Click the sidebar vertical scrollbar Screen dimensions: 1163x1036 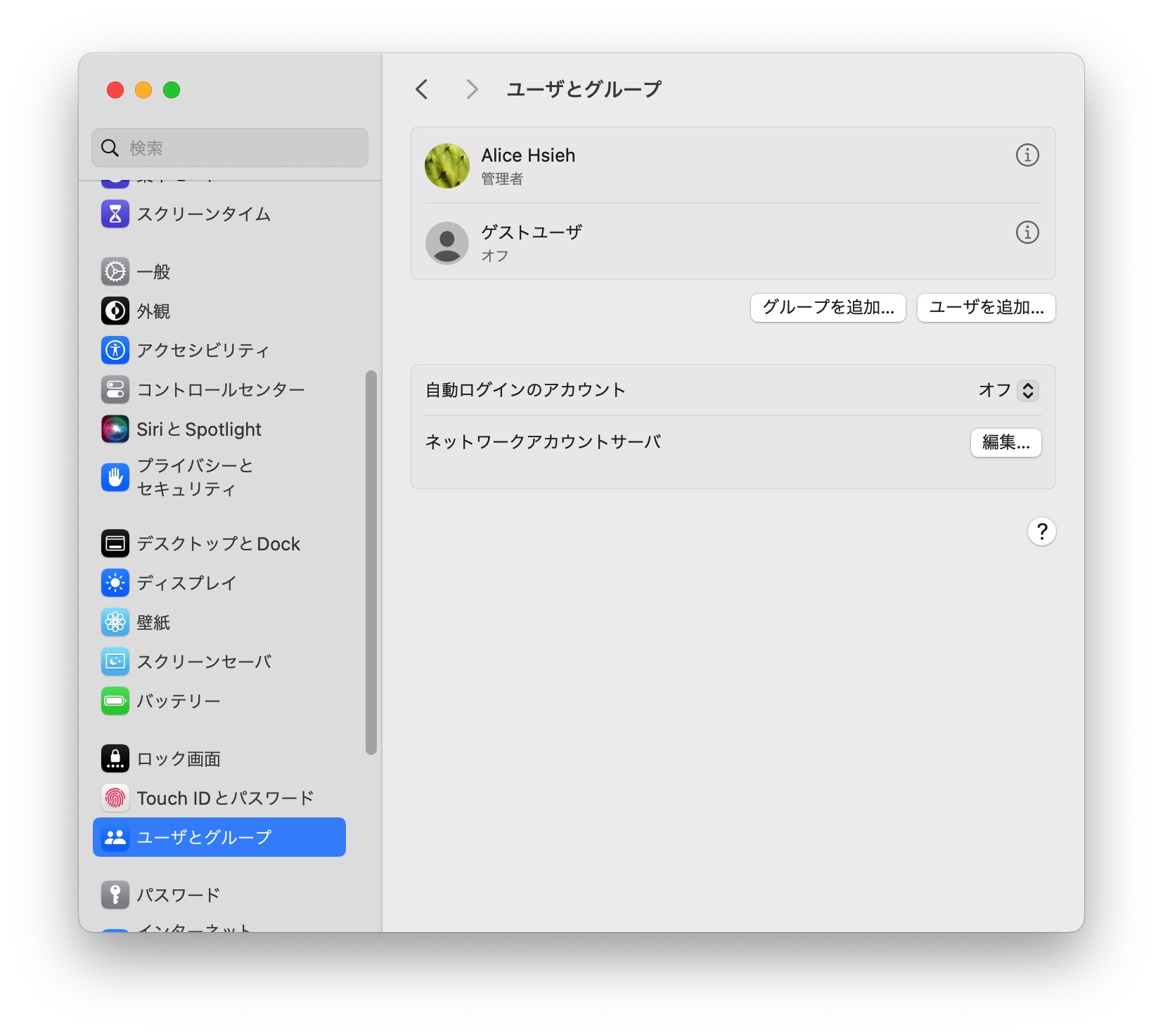click(x=371, y=562)
